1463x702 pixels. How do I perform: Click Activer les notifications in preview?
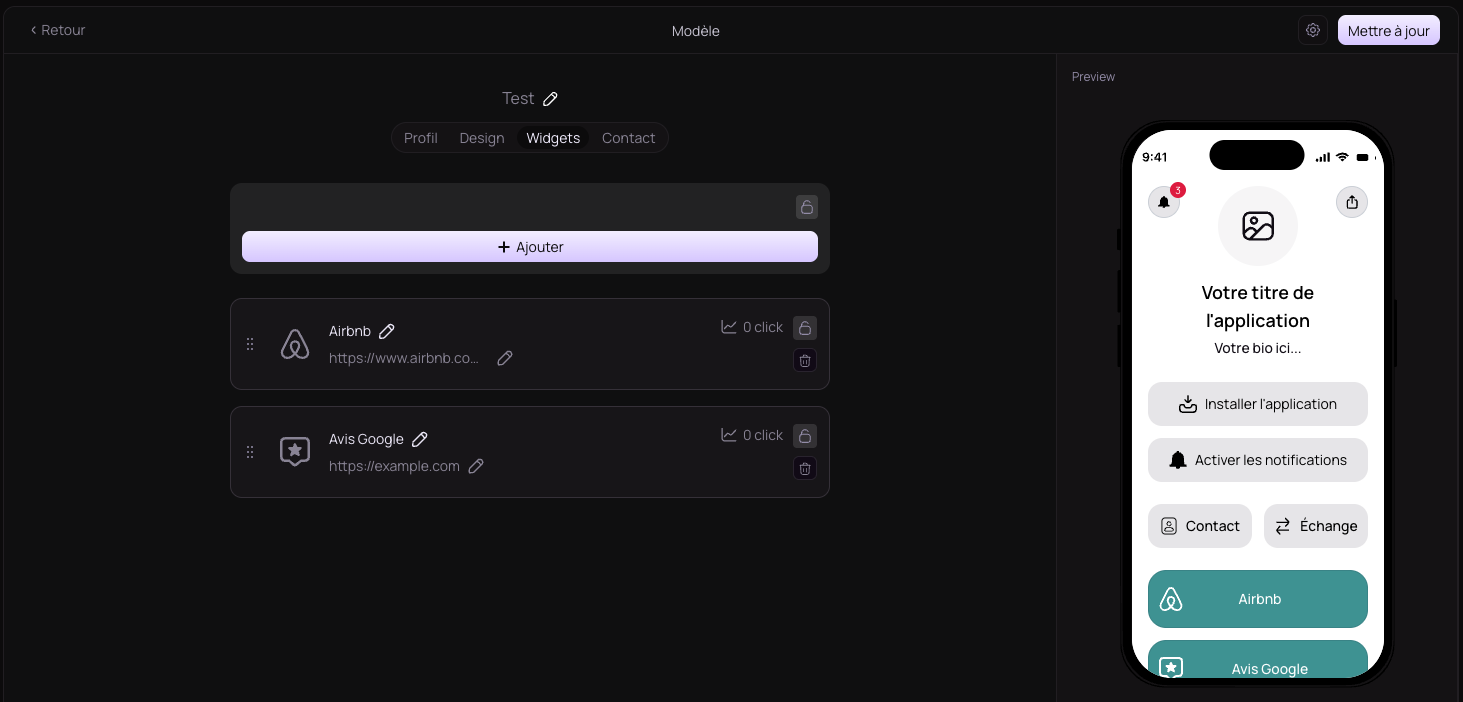coord(1258,460)
